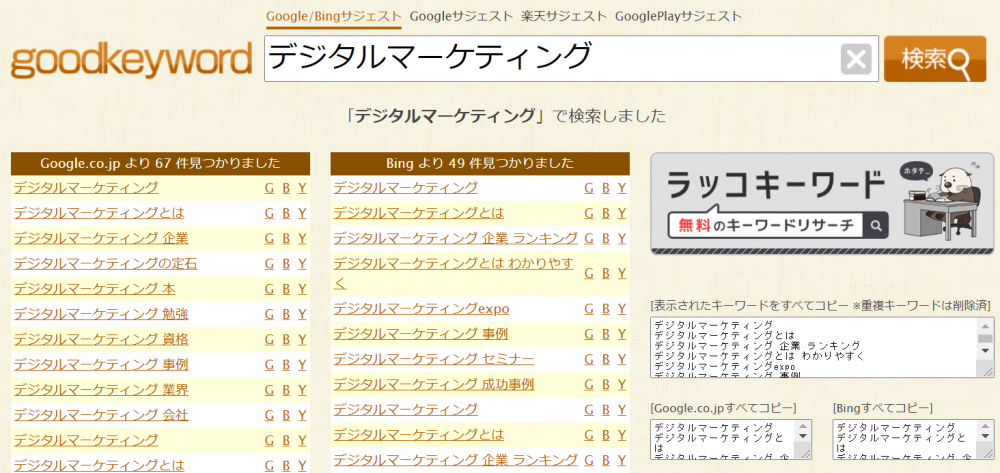Viewport: 1000px width, 473px height.
Task: Click B icon beside デジタルマーケティング 成功事例
Action: pyautogui.click(x=606, y=384)
